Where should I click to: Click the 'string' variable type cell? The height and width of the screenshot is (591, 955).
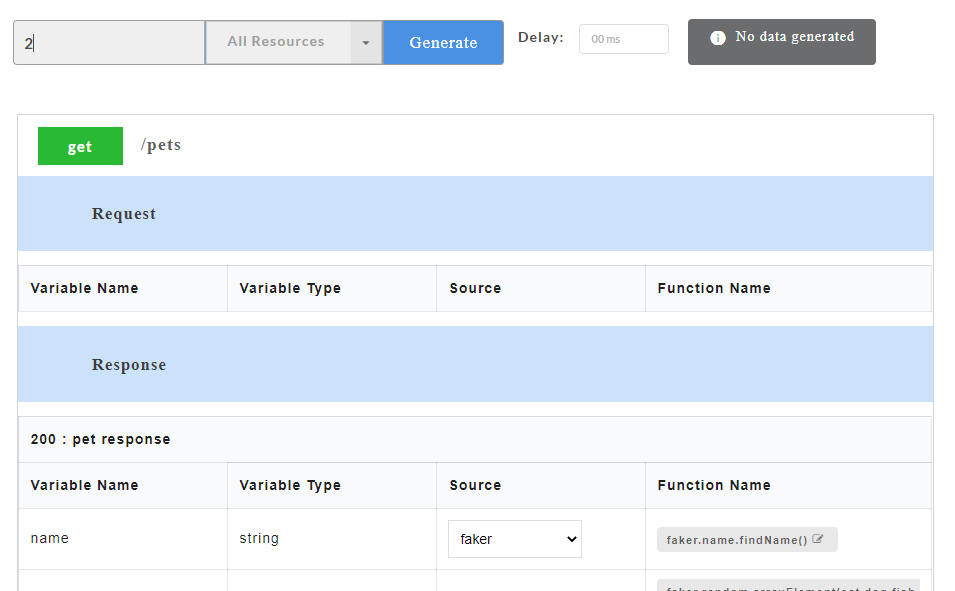click(259, 538)
